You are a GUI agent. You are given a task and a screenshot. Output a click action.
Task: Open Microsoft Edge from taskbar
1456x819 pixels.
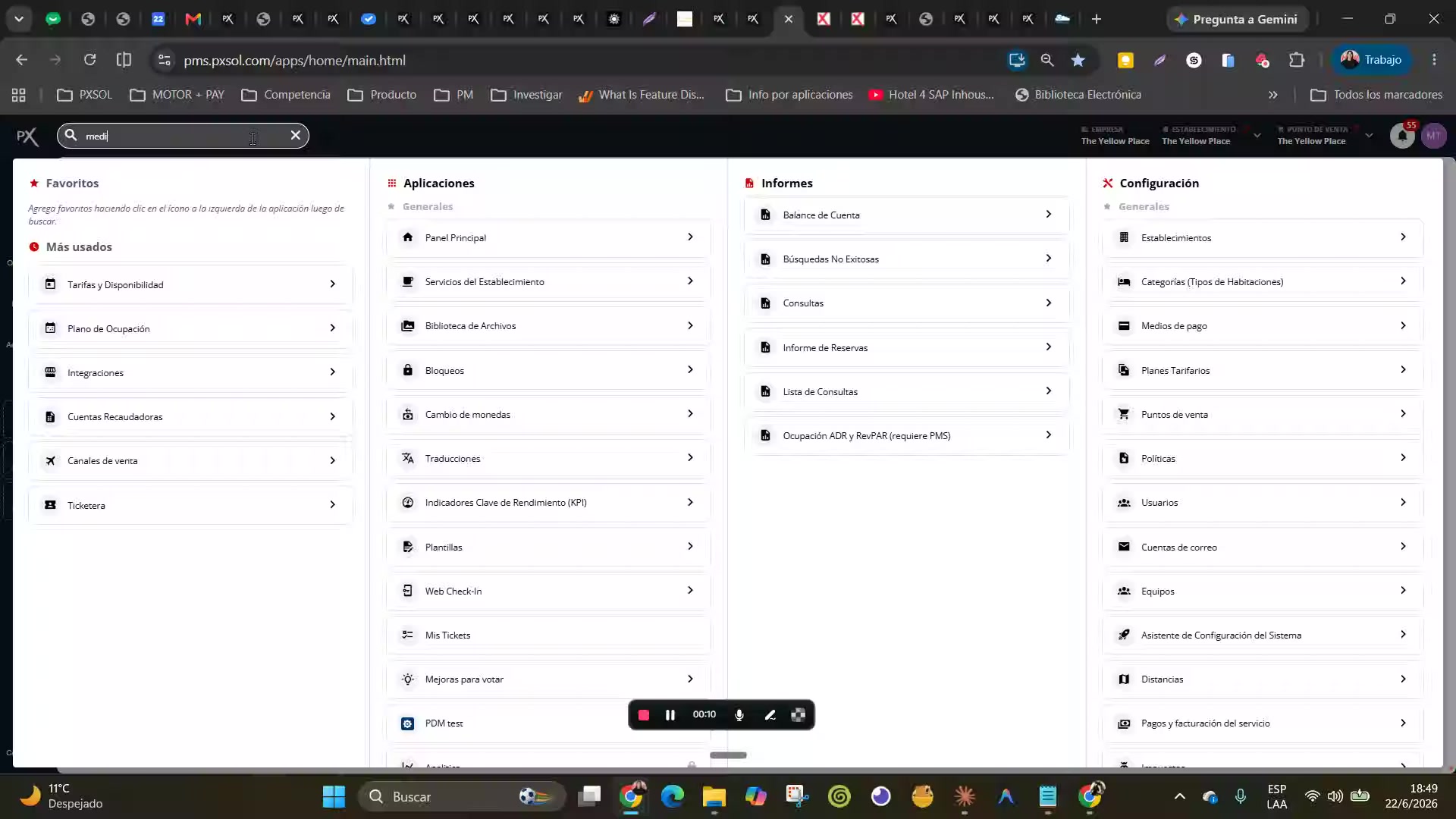[672, 796]
